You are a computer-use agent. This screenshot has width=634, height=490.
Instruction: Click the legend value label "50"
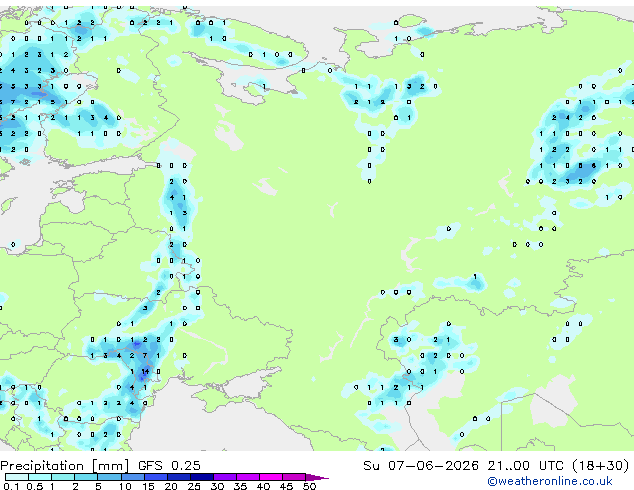click(309, 486)
